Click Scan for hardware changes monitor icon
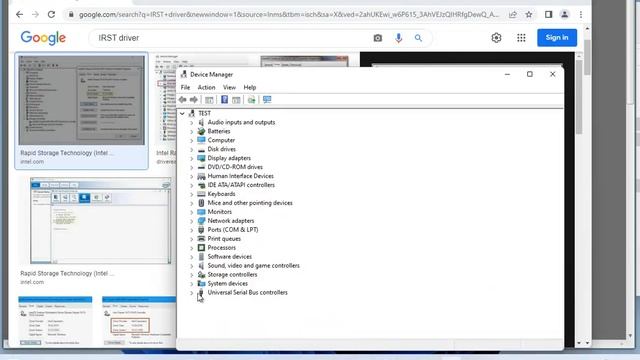The image size is (640, 360). 267,100
